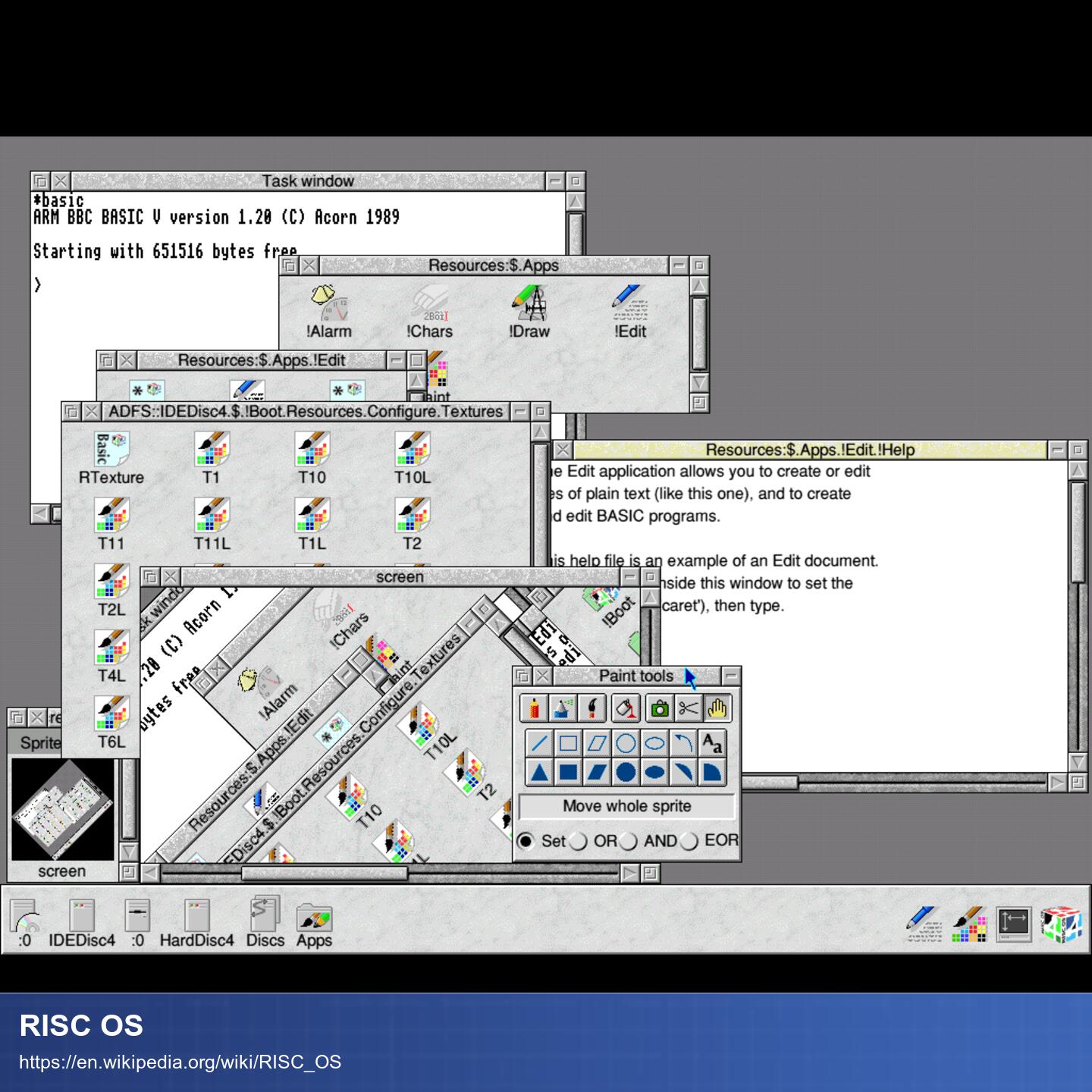Pick the filled triangle tool
This screenshot has width=1092, height=1092.
[539, 773]
